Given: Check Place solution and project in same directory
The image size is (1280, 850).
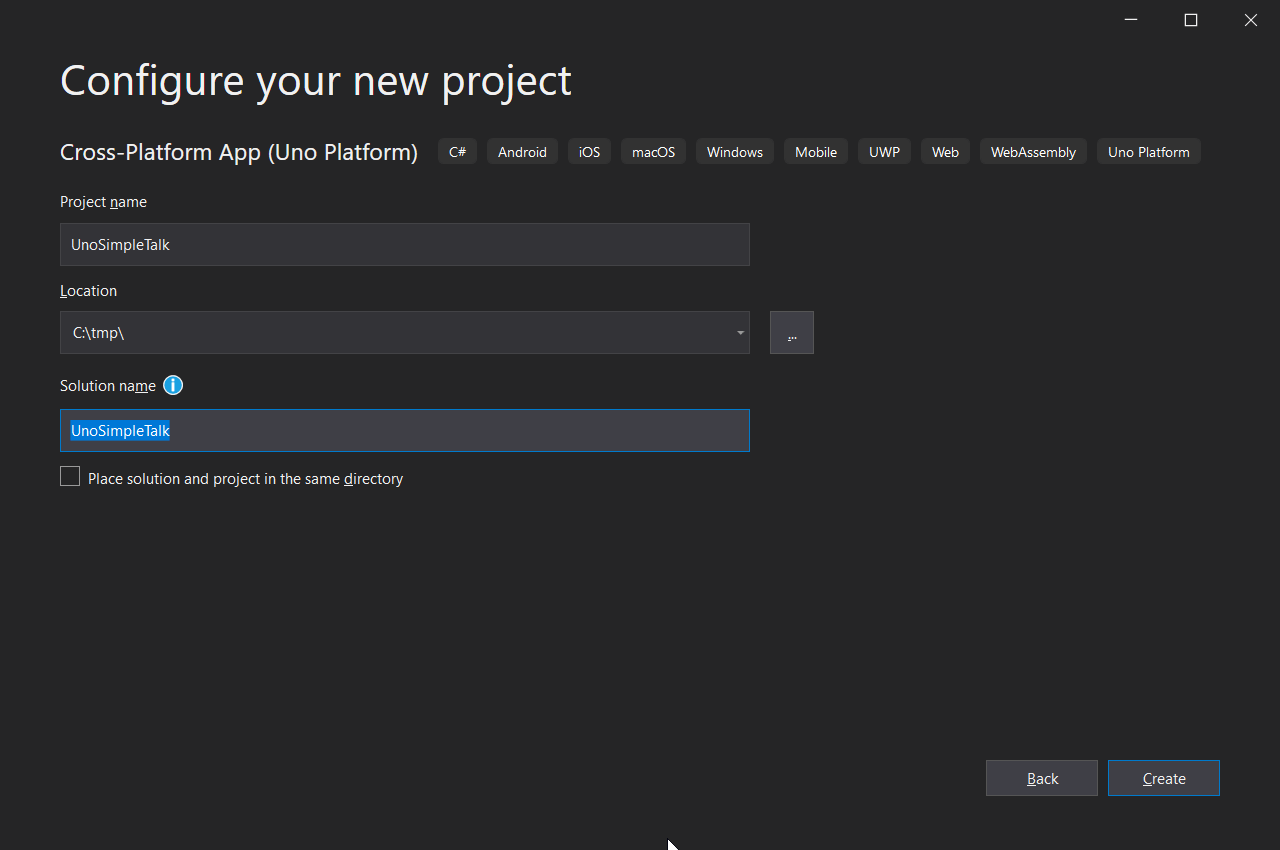Looking at the screenshot, I should (x=70, y=477).
